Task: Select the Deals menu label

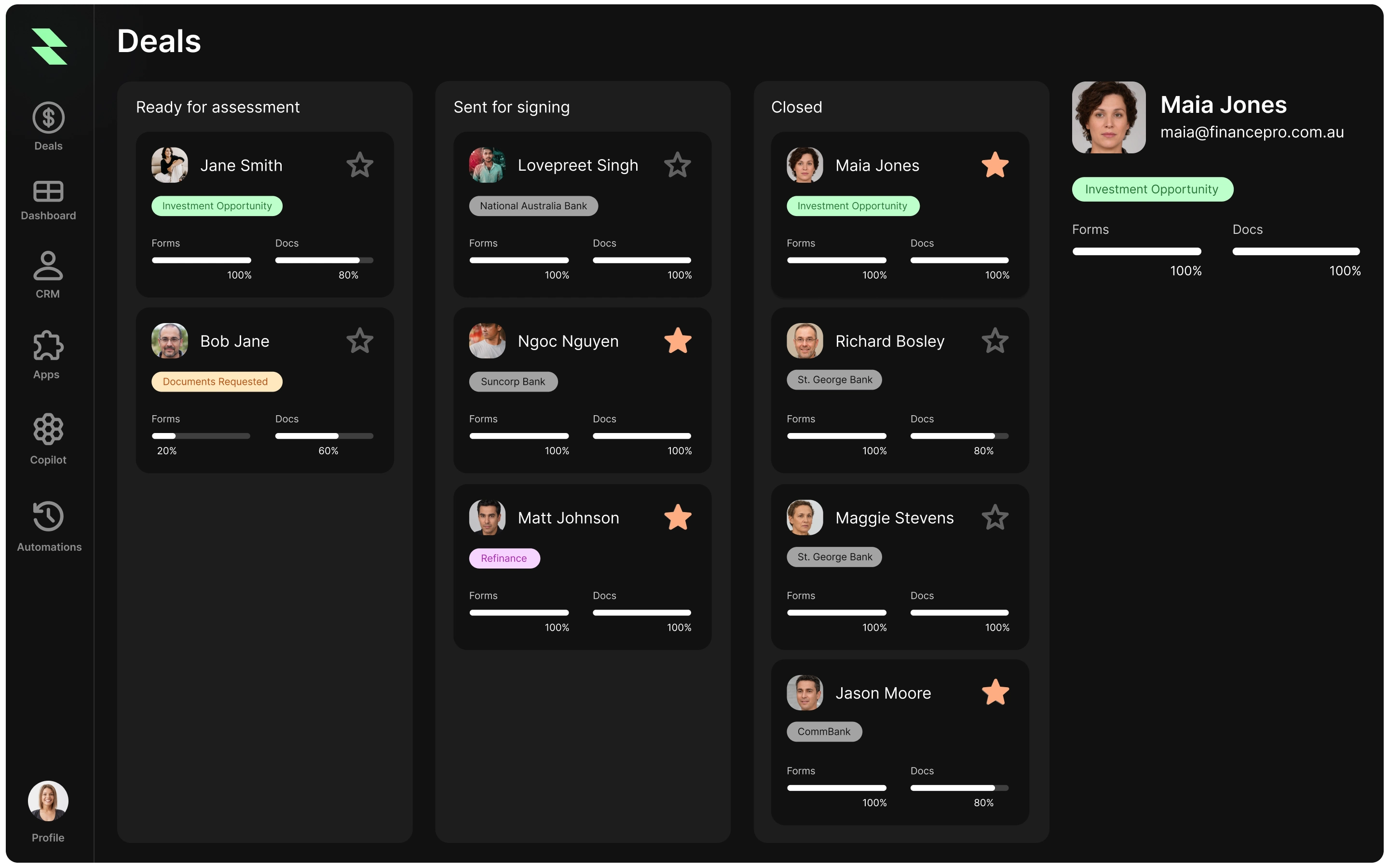Action: click(48, 147)
